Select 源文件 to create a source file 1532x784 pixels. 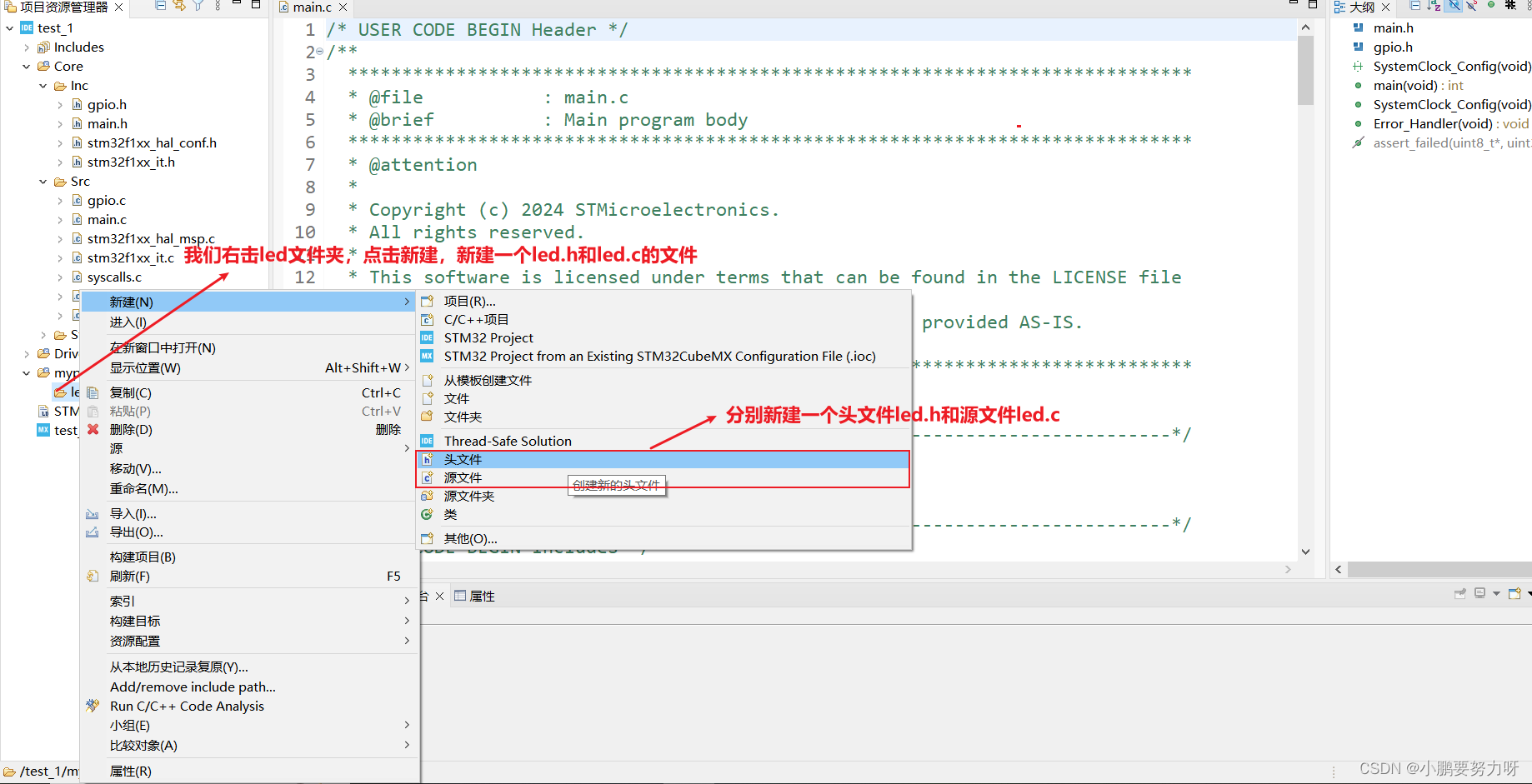(x=663, y=477)
